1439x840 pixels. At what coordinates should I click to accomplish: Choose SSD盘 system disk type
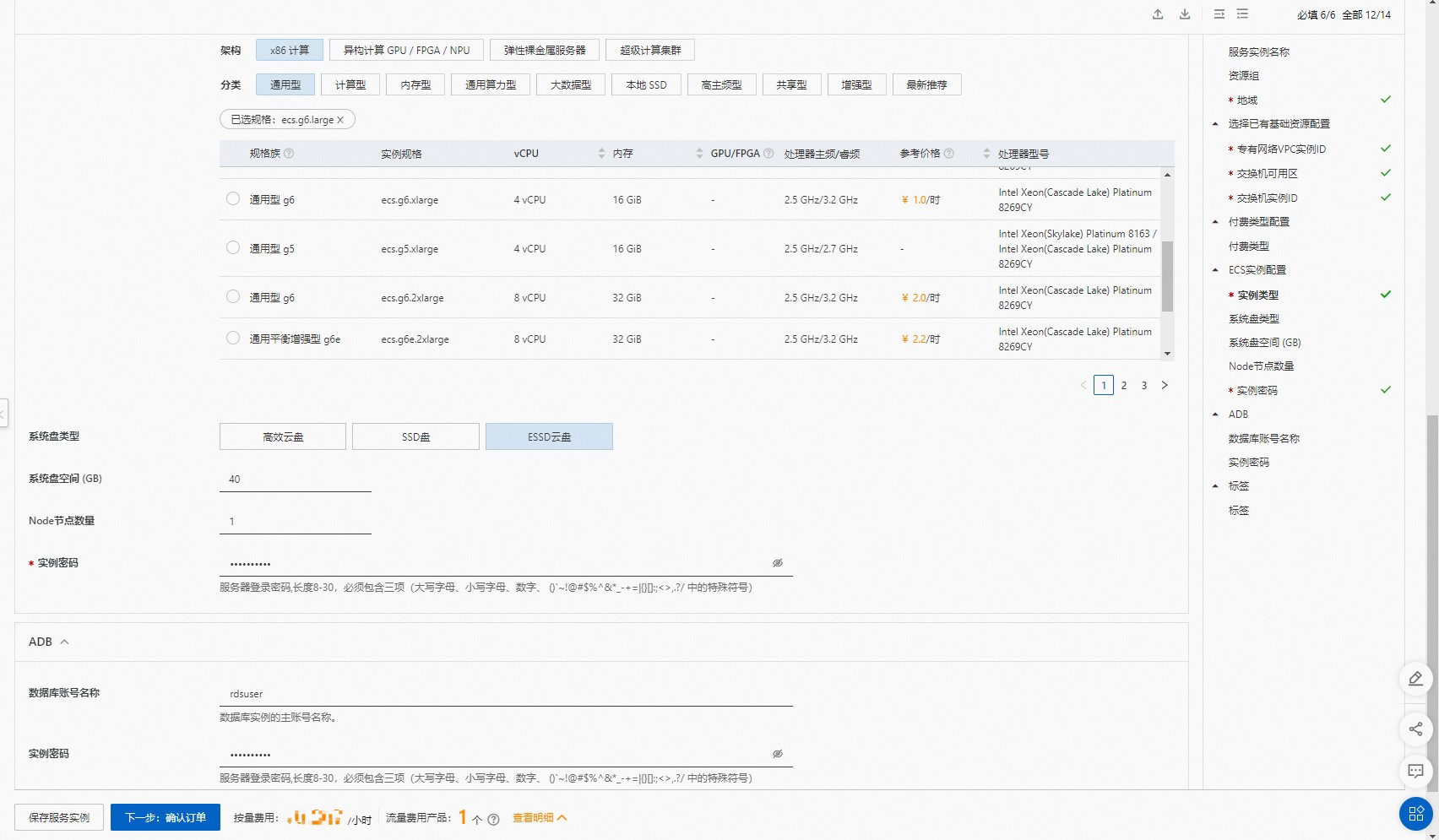[415, 436]
